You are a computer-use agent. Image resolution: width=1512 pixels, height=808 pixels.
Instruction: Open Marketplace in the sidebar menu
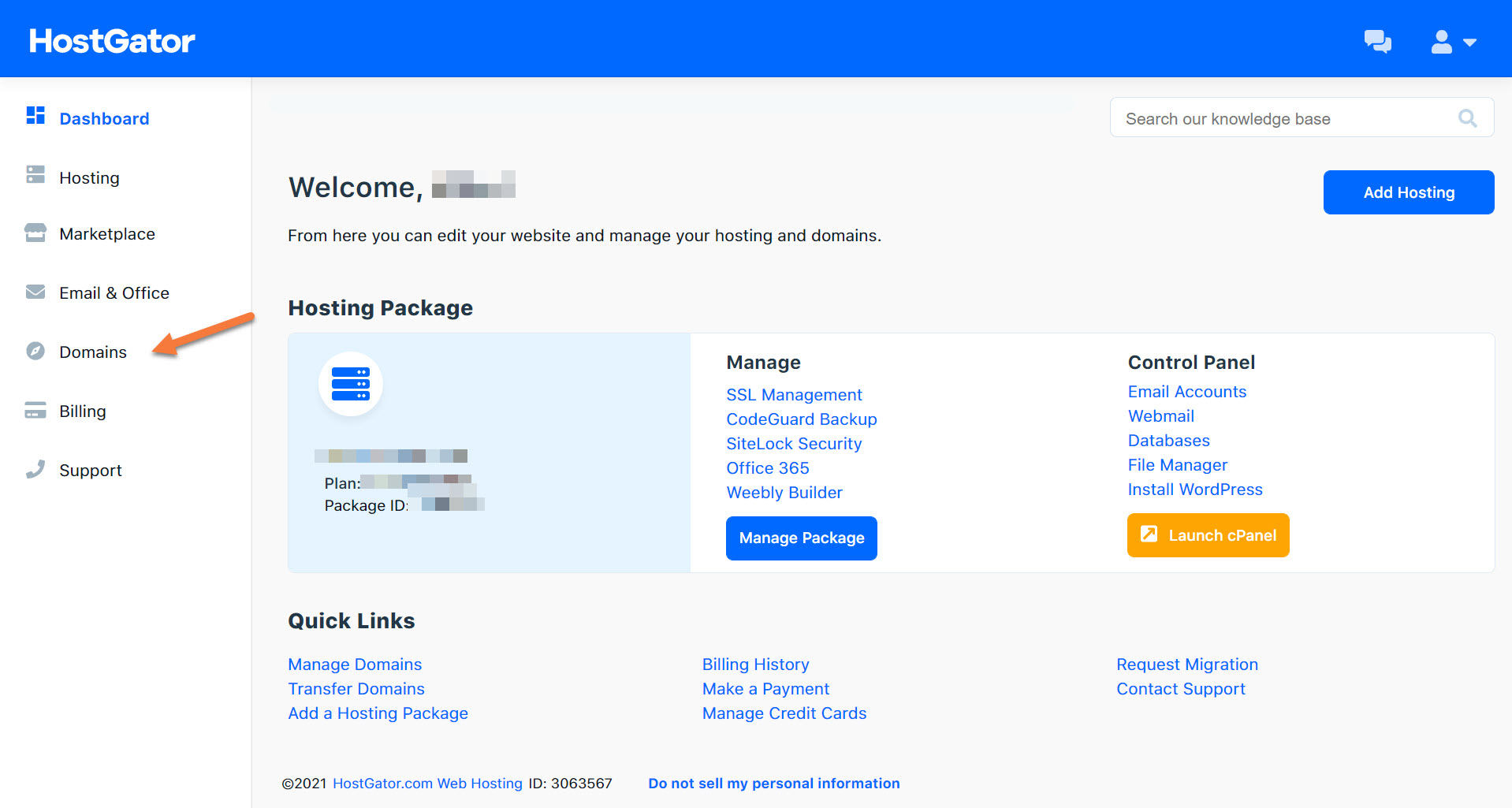107,233
